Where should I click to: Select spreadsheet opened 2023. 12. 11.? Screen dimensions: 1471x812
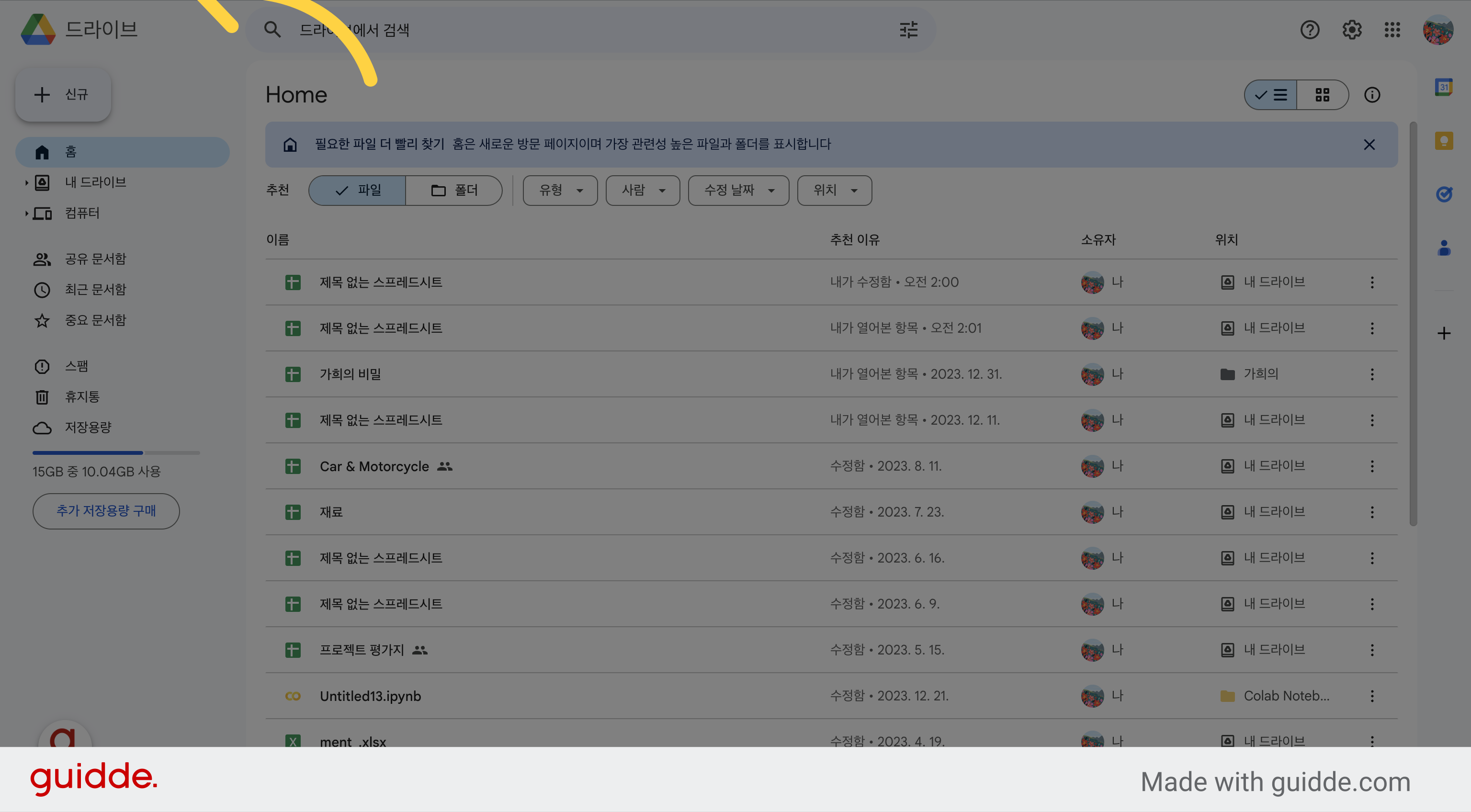click(x=831, y=420)
